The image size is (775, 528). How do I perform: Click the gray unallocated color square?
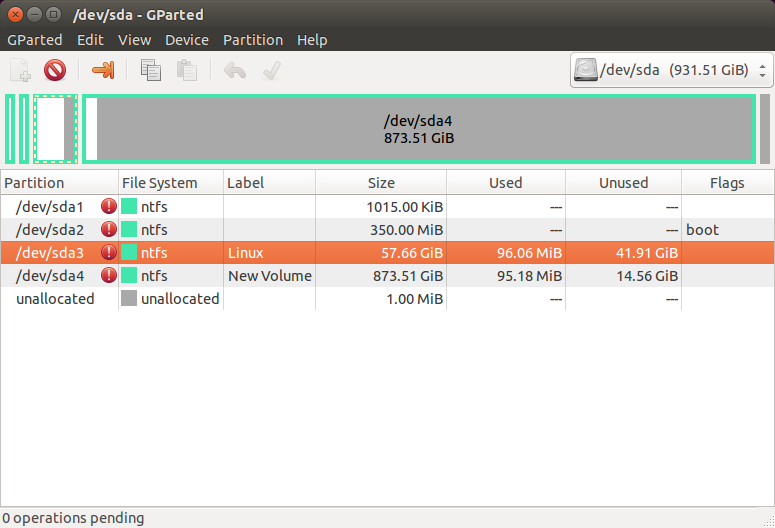coord(129,298)
